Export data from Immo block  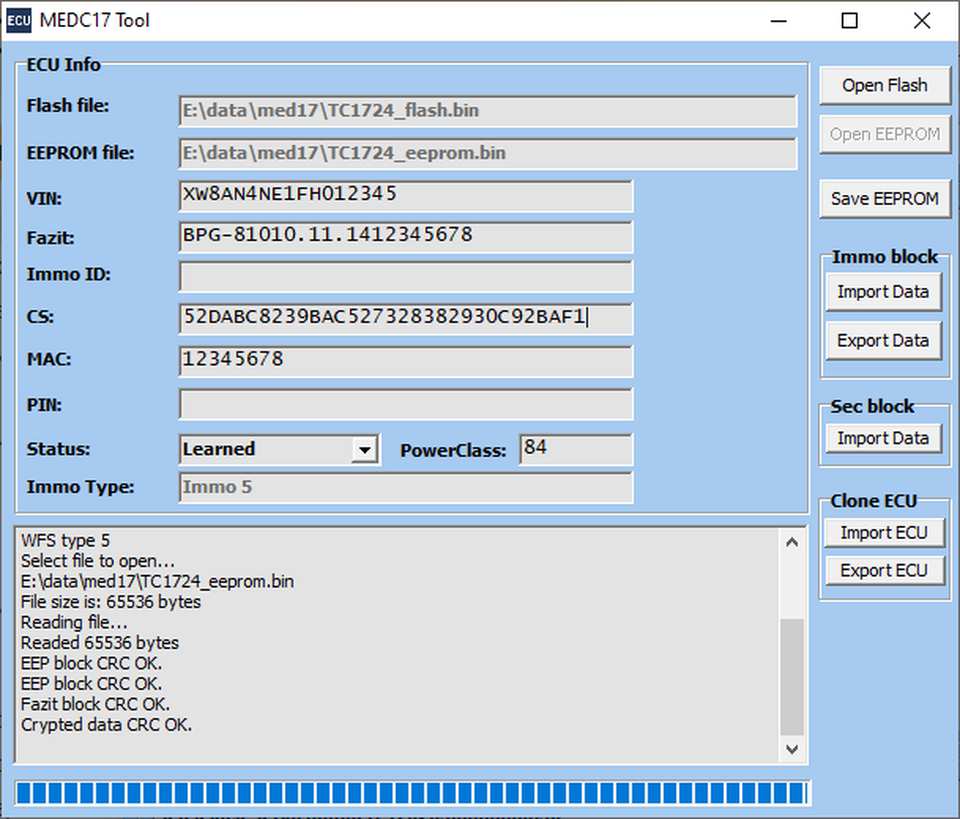883,341
